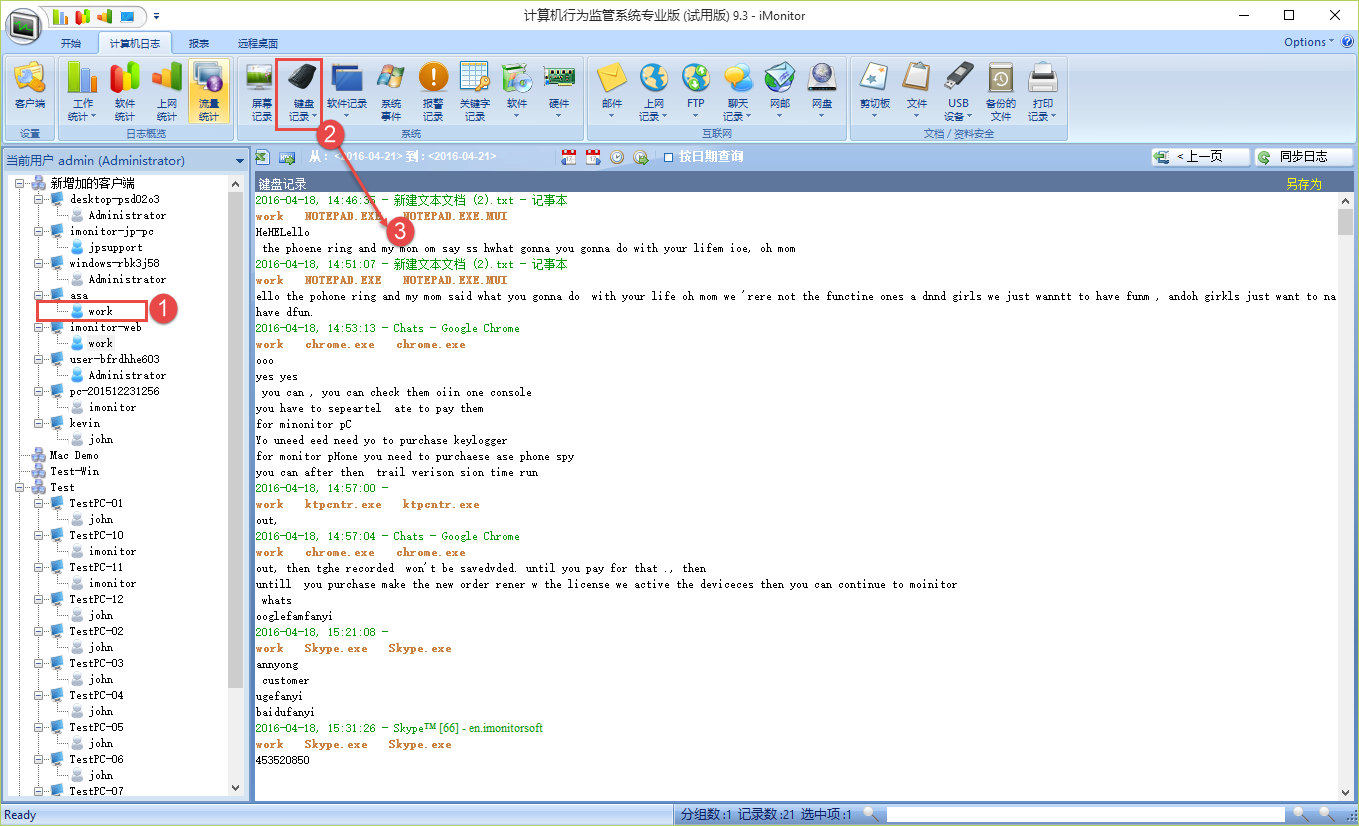Open 软件记录 software records

(x=347, y=92)
